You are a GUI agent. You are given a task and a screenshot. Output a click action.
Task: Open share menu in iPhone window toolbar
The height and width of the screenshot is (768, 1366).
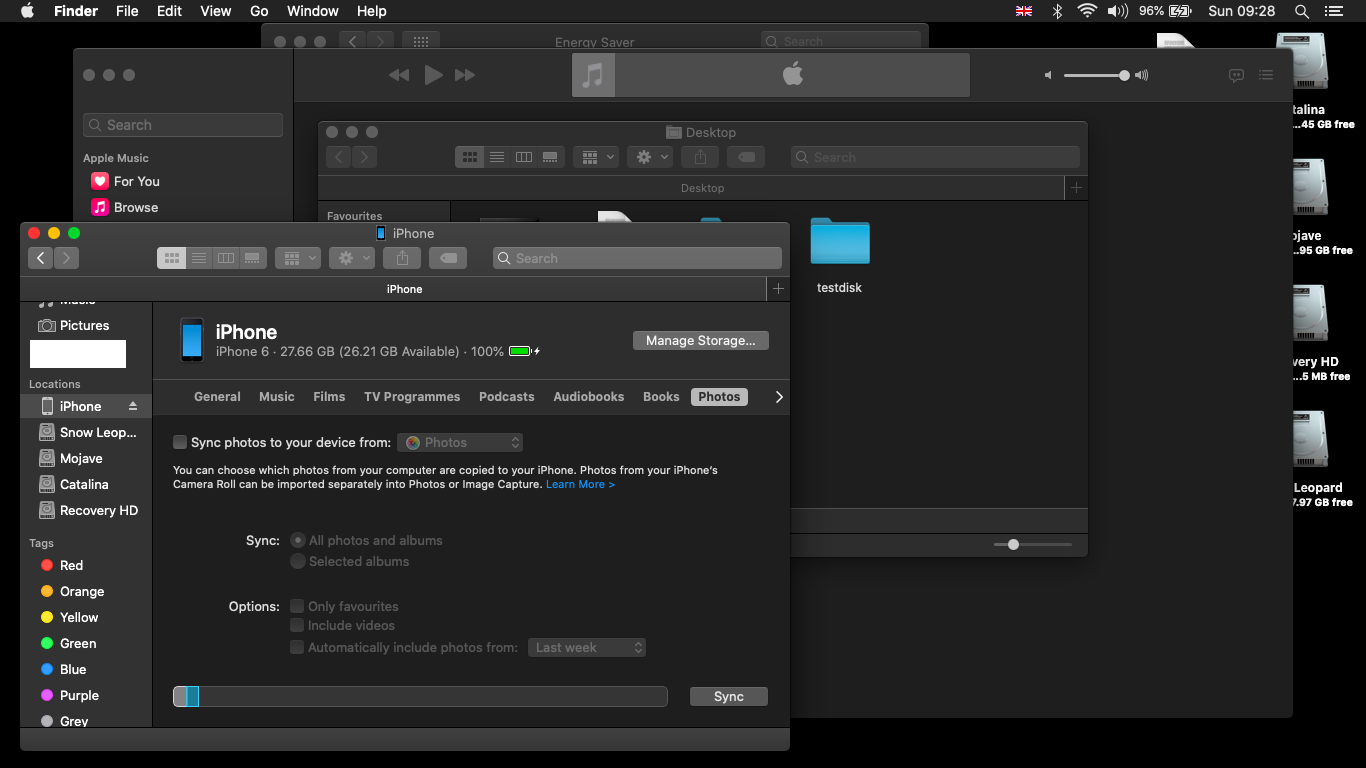pos(402,258)
